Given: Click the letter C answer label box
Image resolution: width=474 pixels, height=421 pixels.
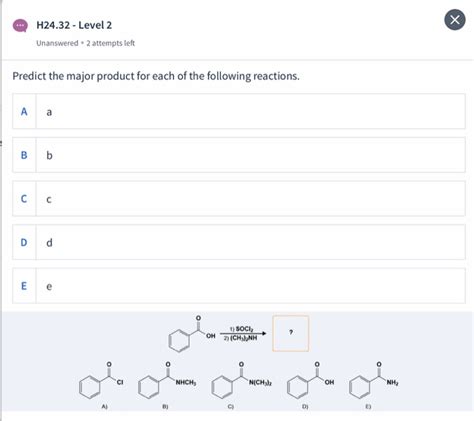Looking at the screenshot, I should 24,199.
